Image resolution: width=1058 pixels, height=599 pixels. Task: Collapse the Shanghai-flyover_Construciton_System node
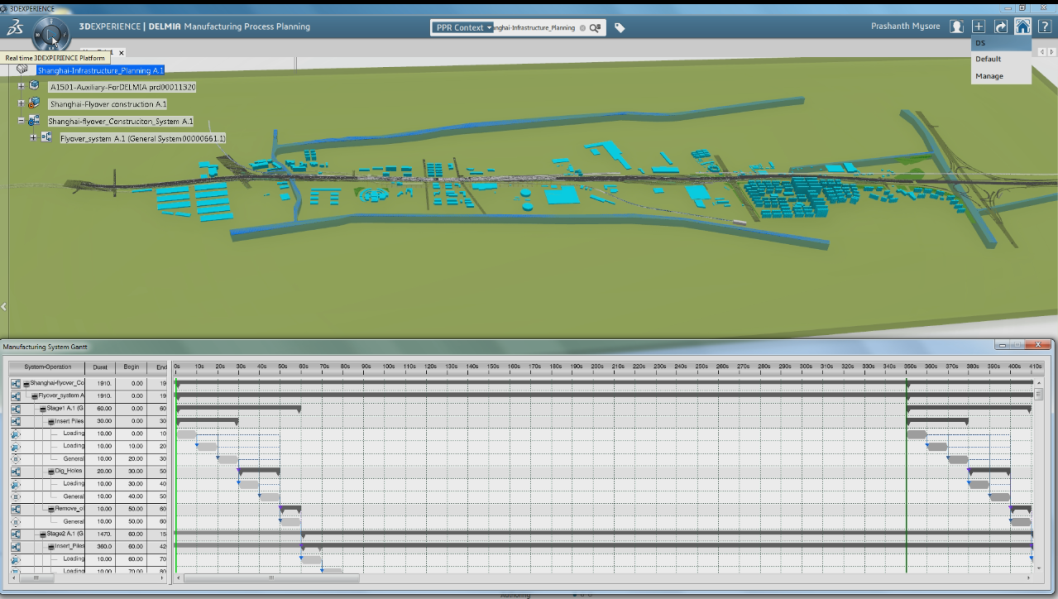[x=21, y=121]
